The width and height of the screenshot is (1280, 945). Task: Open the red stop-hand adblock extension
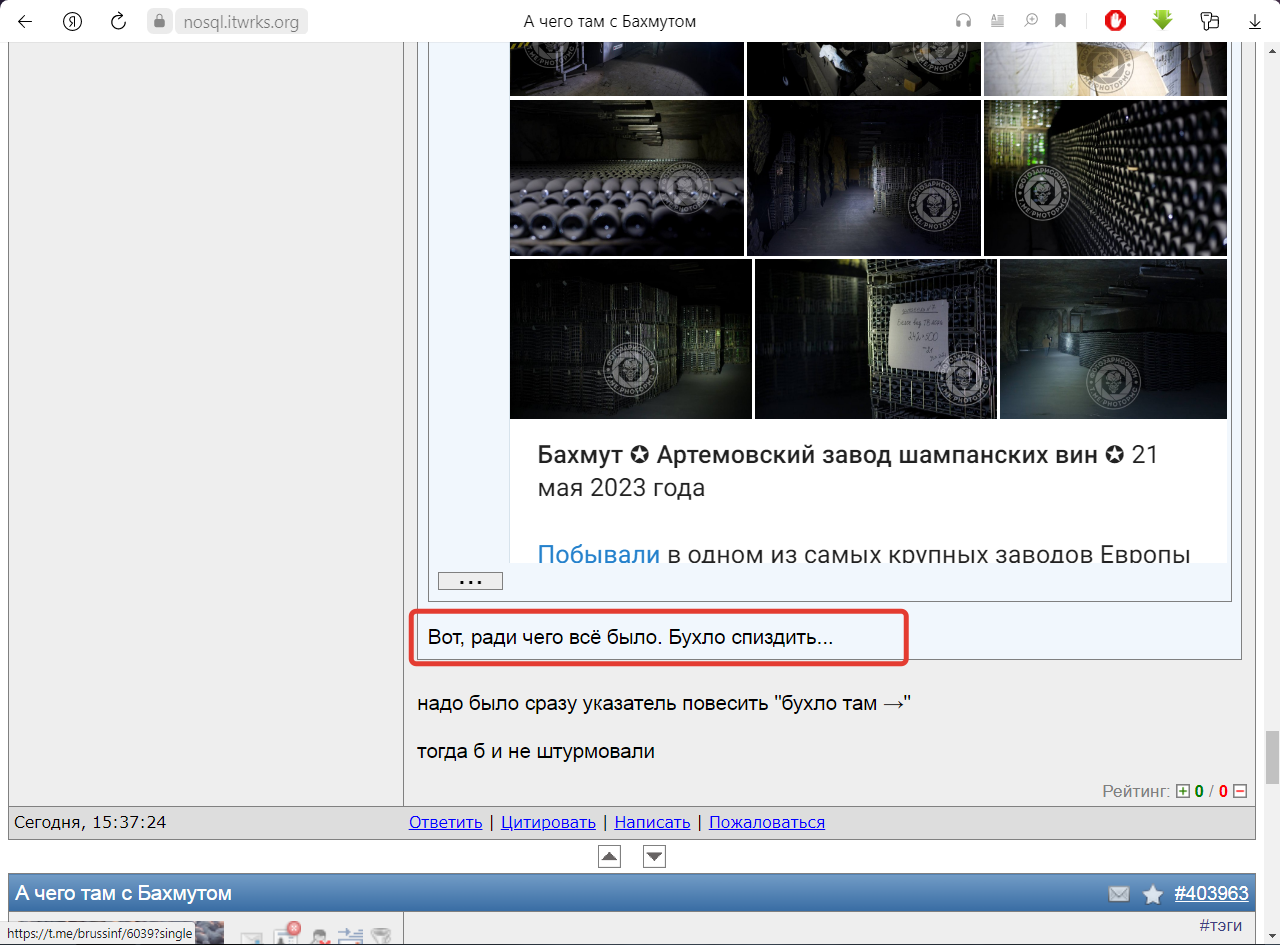pyautogui.click(x=1115, y=21)
